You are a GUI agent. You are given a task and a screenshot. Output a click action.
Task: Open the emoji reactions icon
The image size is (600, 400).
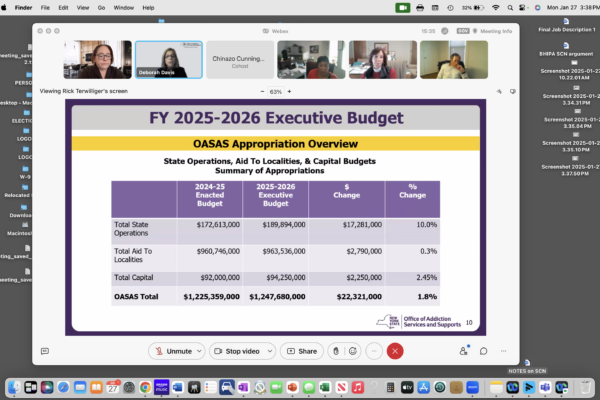click(354, 351)
